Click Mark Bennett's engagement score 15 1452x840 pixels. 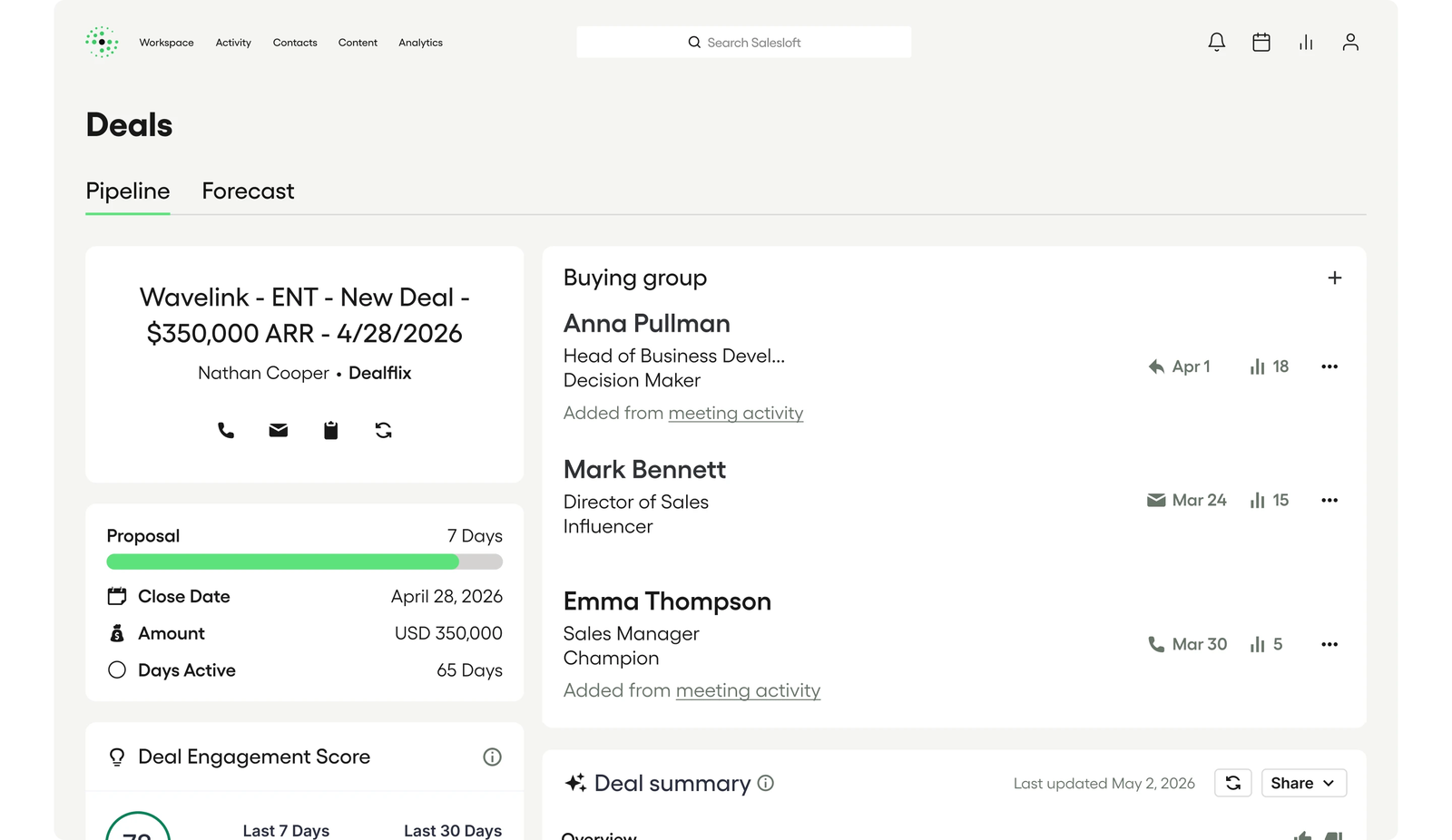1269,500
